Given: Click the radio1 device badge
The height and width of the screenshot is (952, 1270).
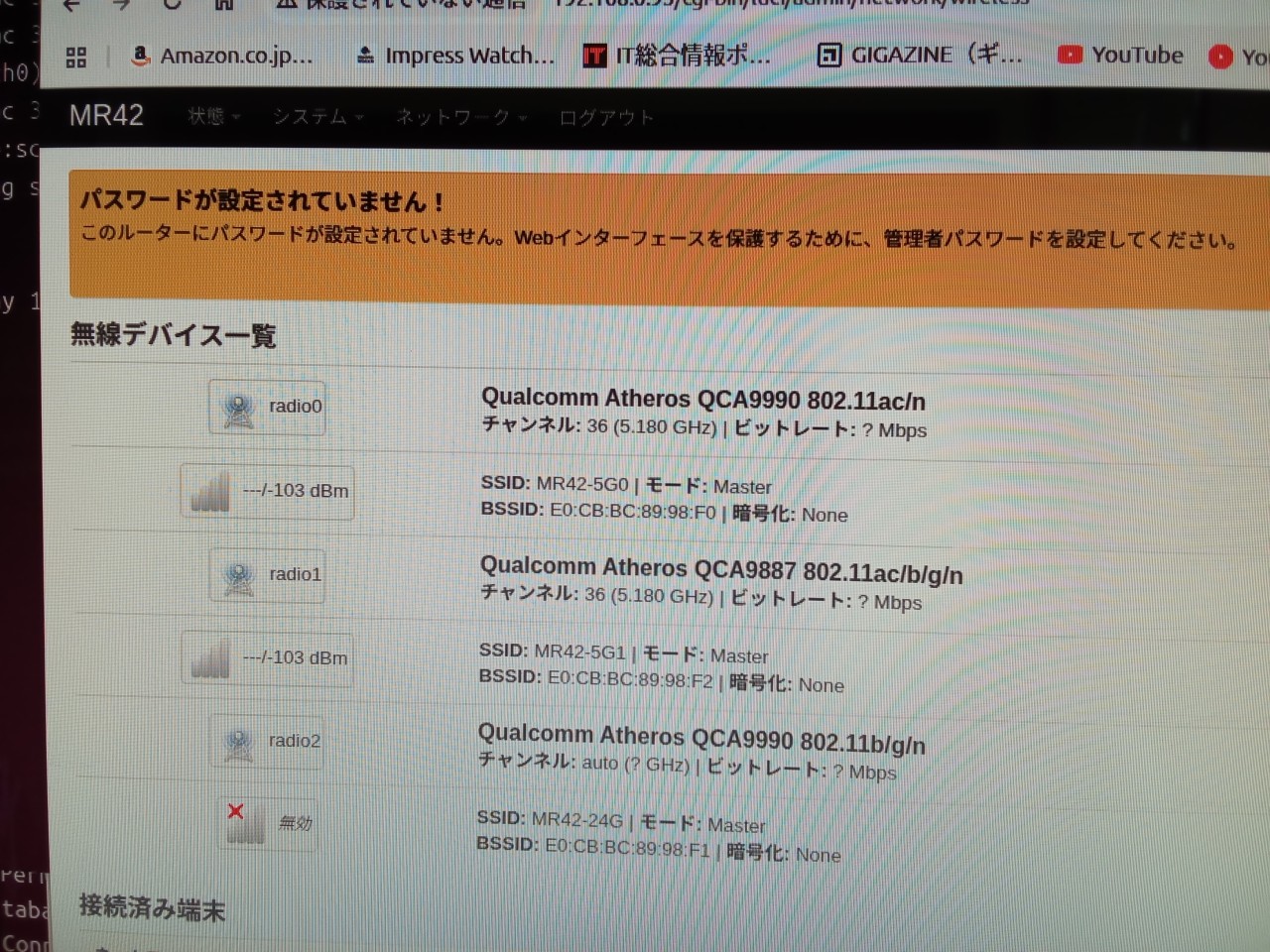Looking at the screenshot, I should point(267,574).
